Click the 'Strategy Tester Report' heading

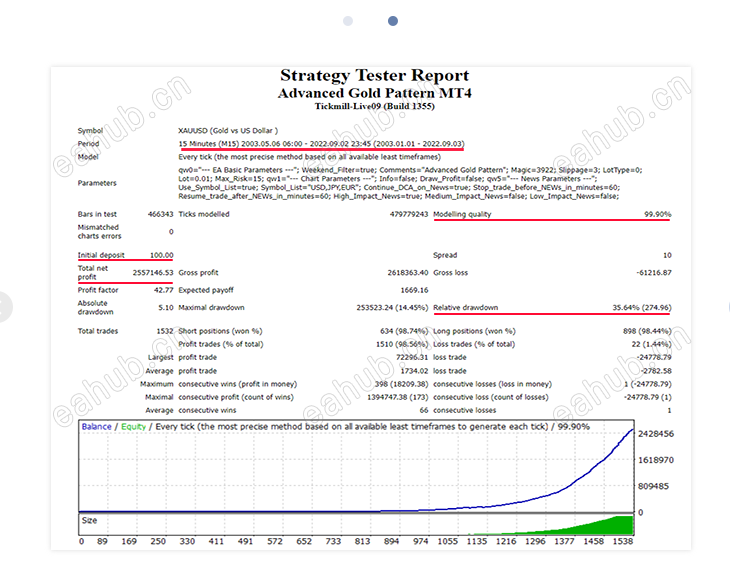[375, 75]
